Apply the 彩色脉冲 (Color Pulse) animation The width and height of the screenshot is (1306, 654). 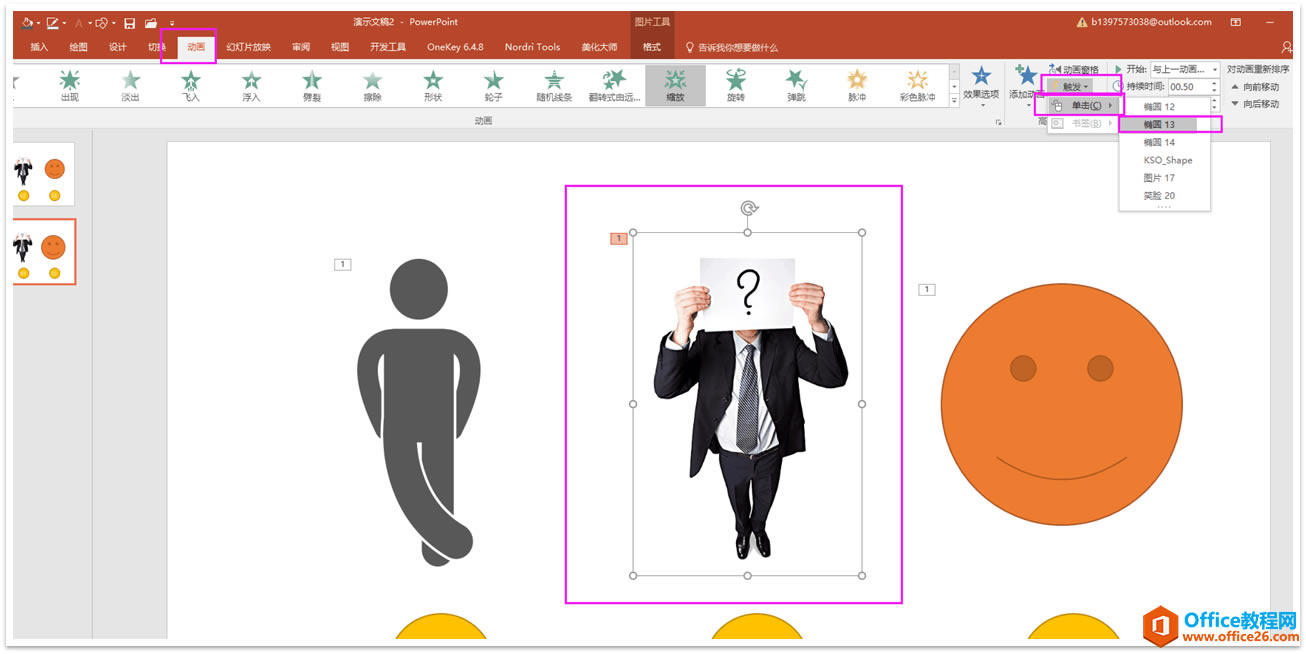click(917, 86)
